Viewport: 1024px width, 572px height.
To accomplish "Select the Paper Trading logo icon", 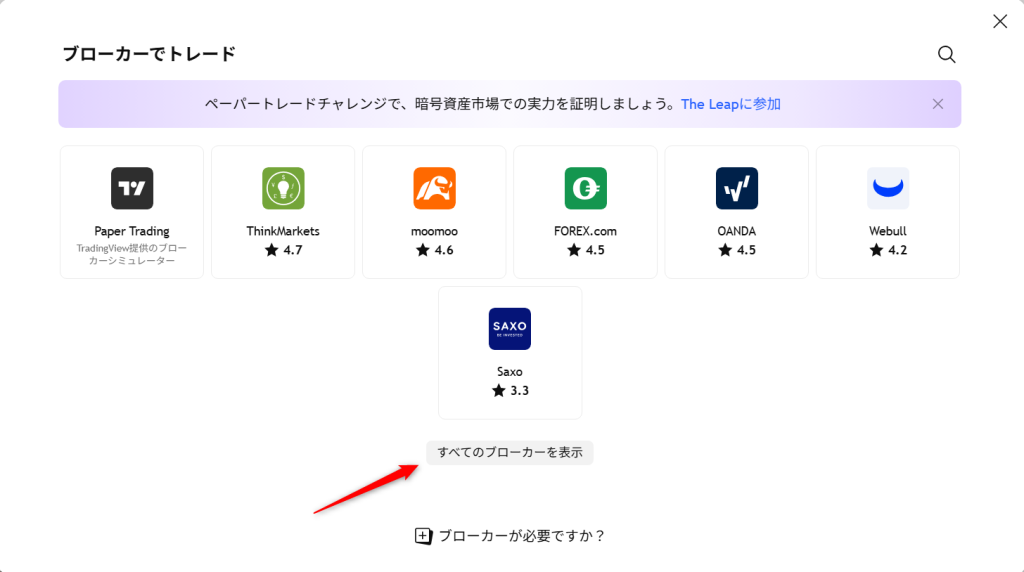I will pyautogui.click(x=132, y=188).
